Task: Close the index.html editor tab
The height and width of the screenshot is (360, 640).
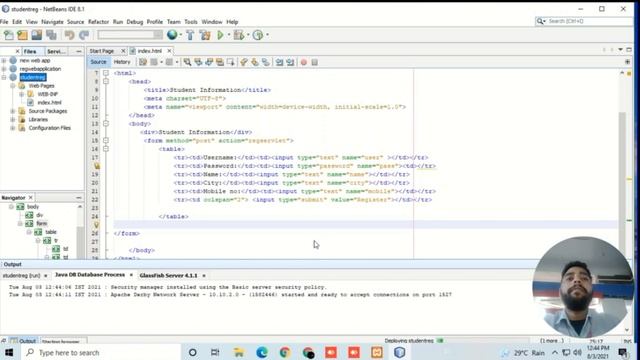Action: point(169,51)
